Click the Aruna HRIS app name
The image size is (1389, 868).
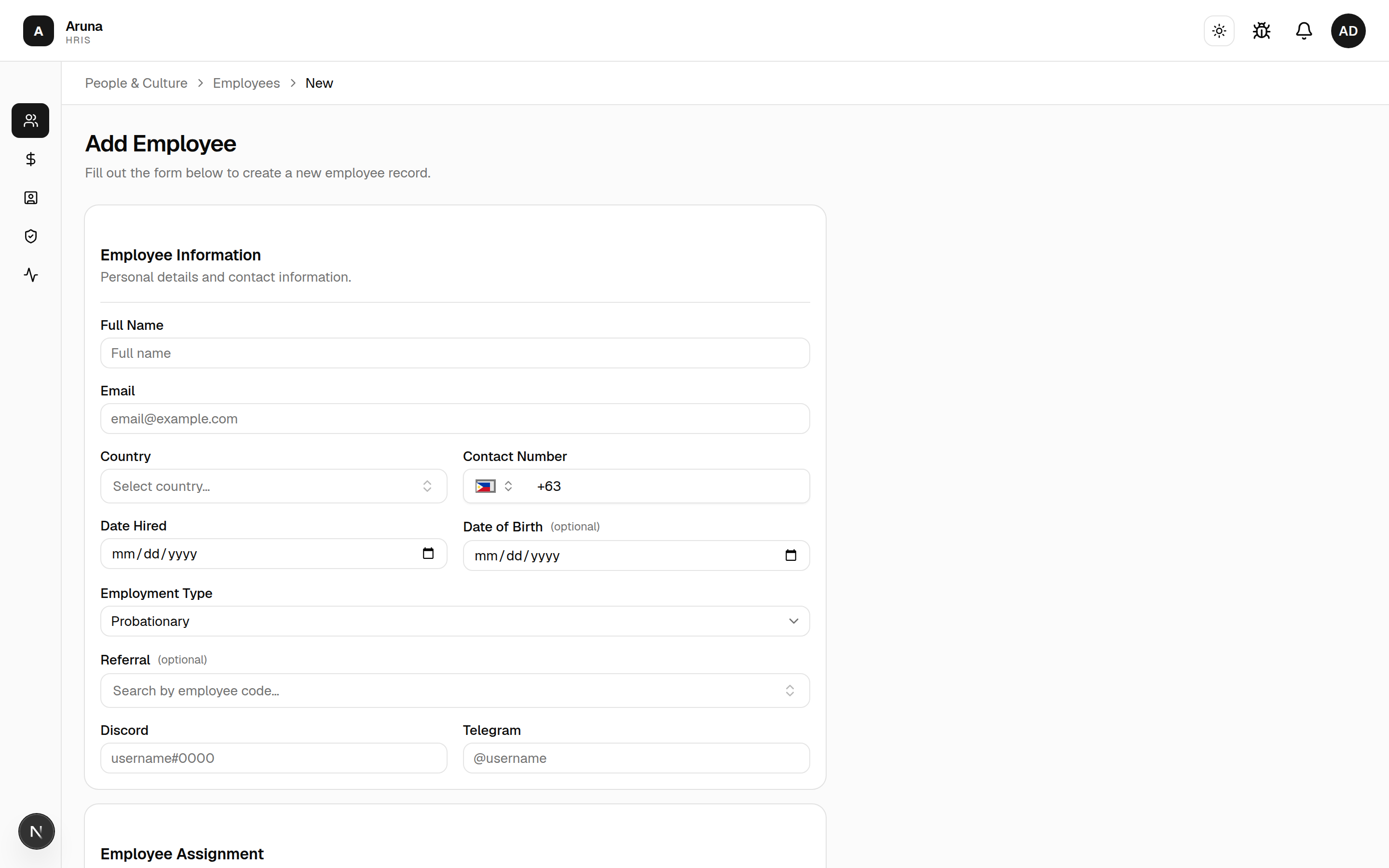pyautogui.click(x=84, y=31)
